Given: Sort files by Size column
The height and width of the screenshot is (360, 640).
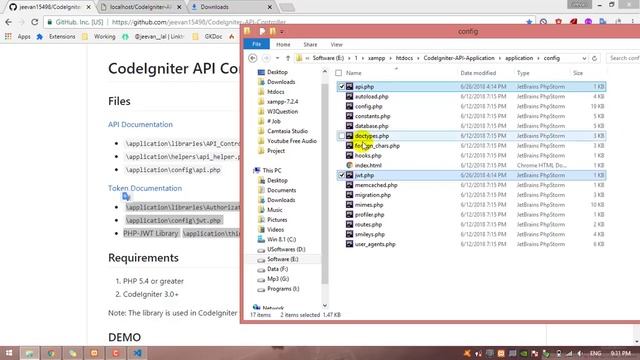Looking at the screenshot, I should 578,73.
